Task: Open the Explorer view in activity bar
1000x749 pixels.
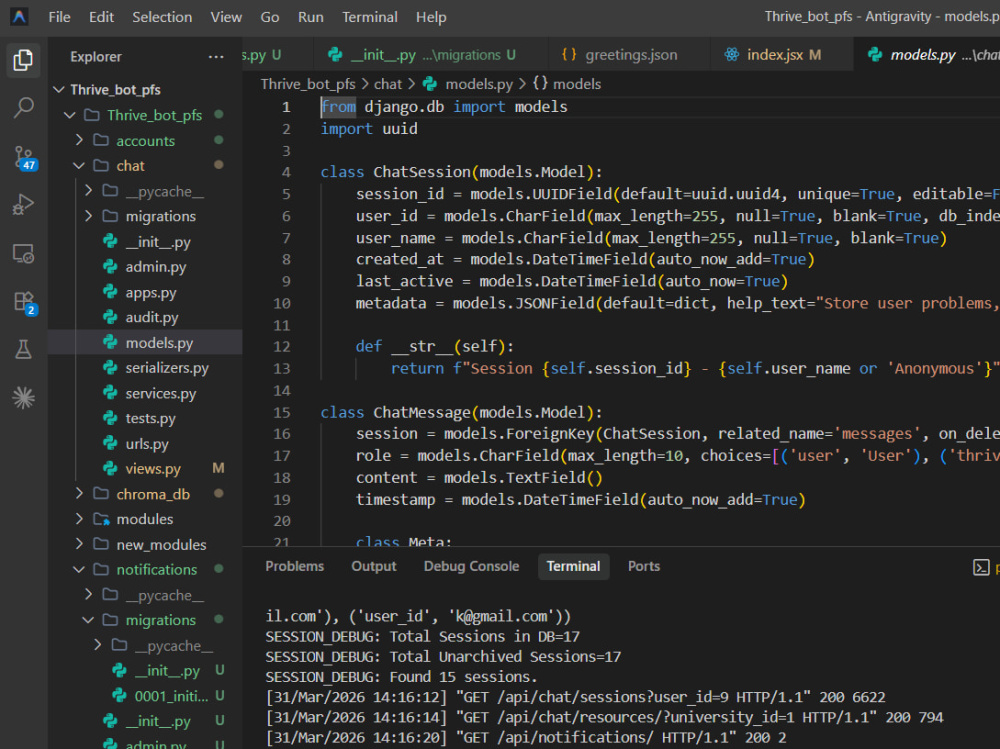Action: 23,60
